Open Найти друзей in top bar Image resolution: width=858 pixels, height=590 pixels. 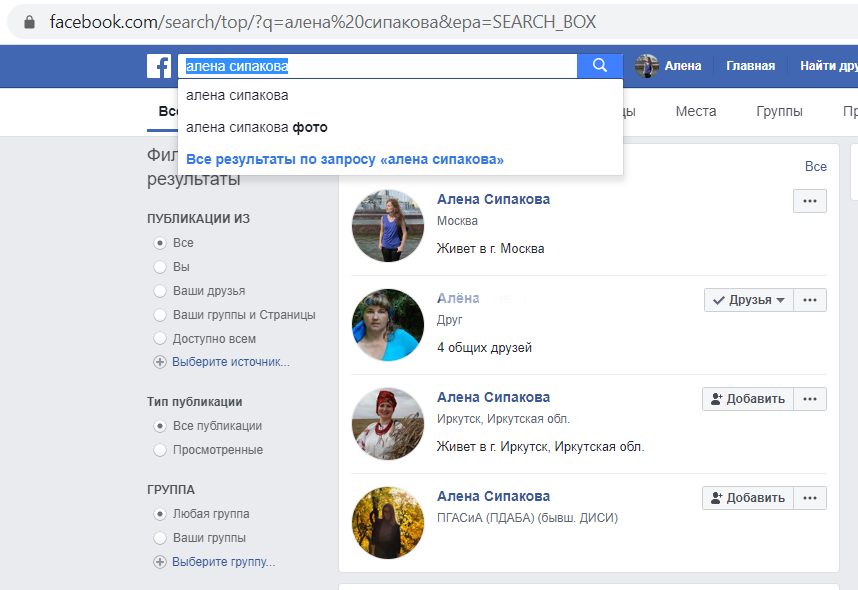click(x=828, y=66)
